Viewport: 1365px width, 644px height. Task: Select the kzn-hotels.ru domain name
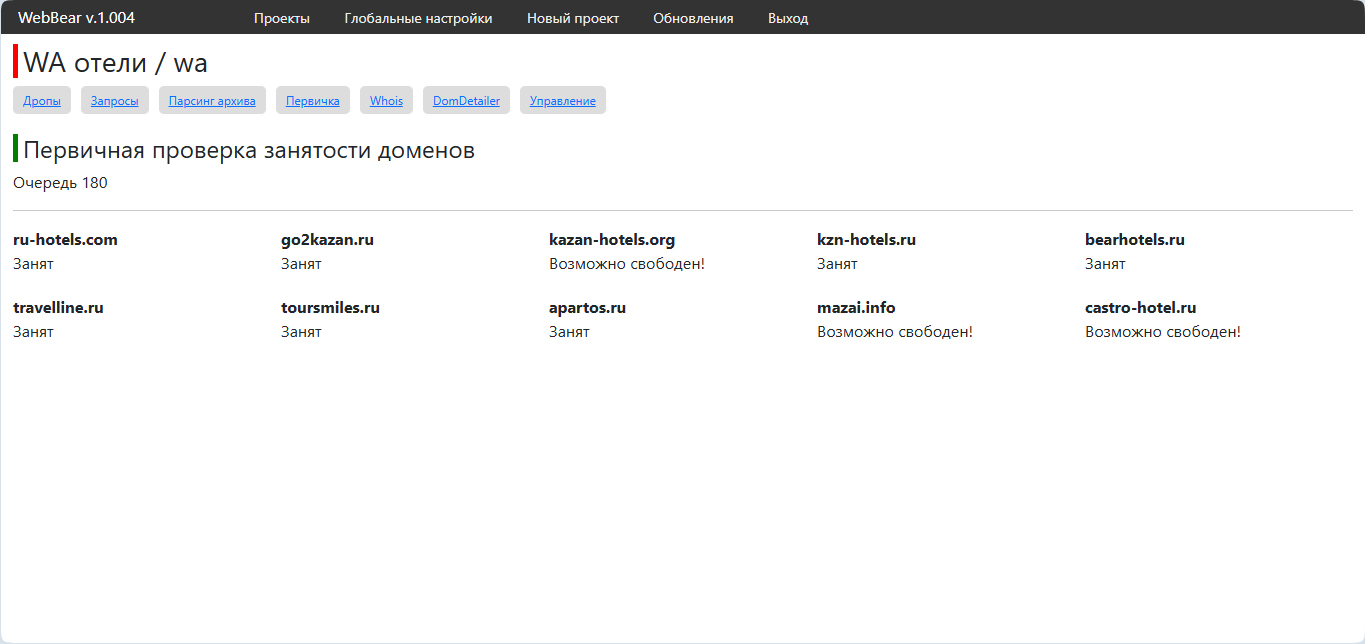[866, 240]
